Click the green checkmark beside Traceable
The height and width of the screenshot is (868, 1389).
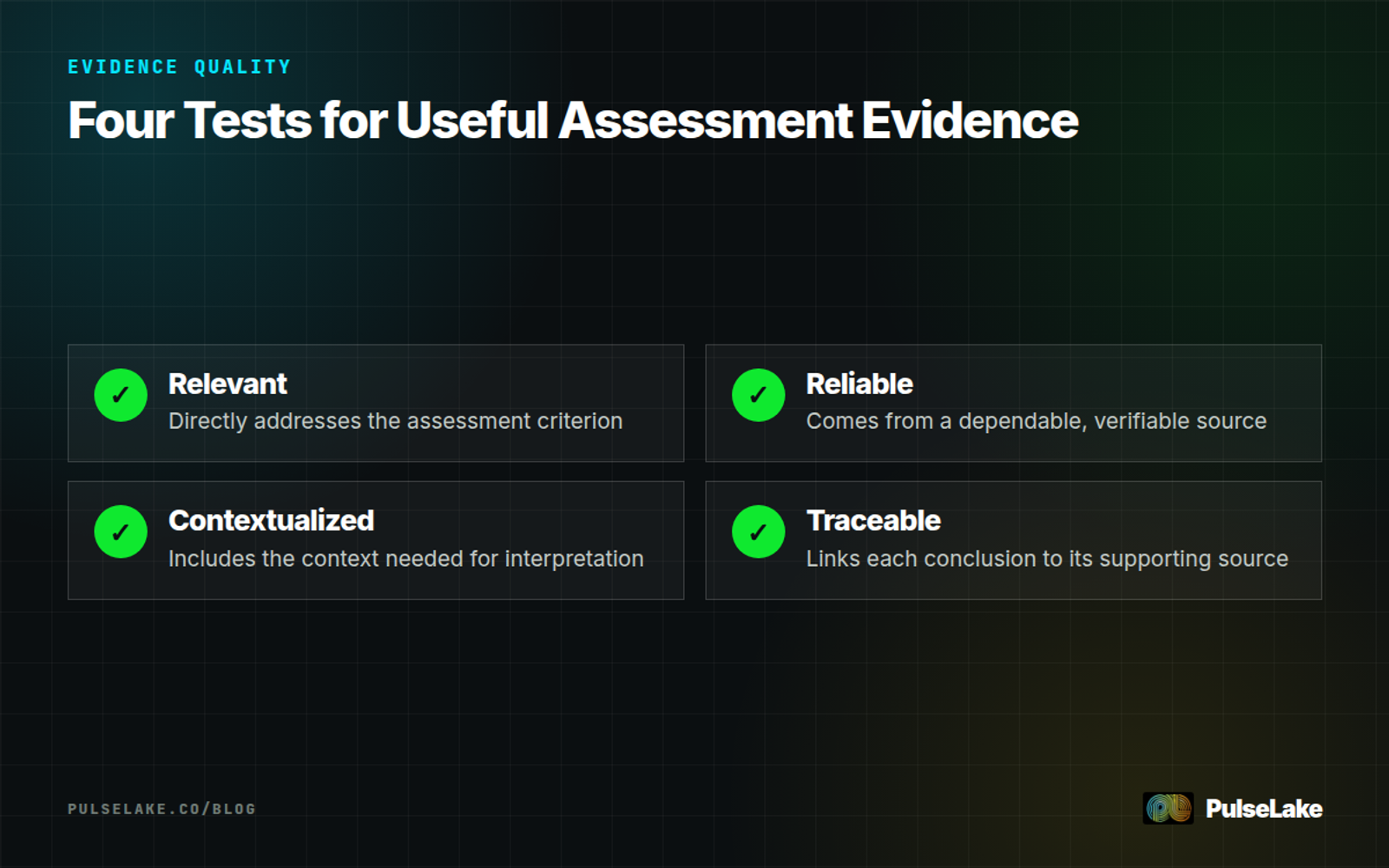coord(758,531)
